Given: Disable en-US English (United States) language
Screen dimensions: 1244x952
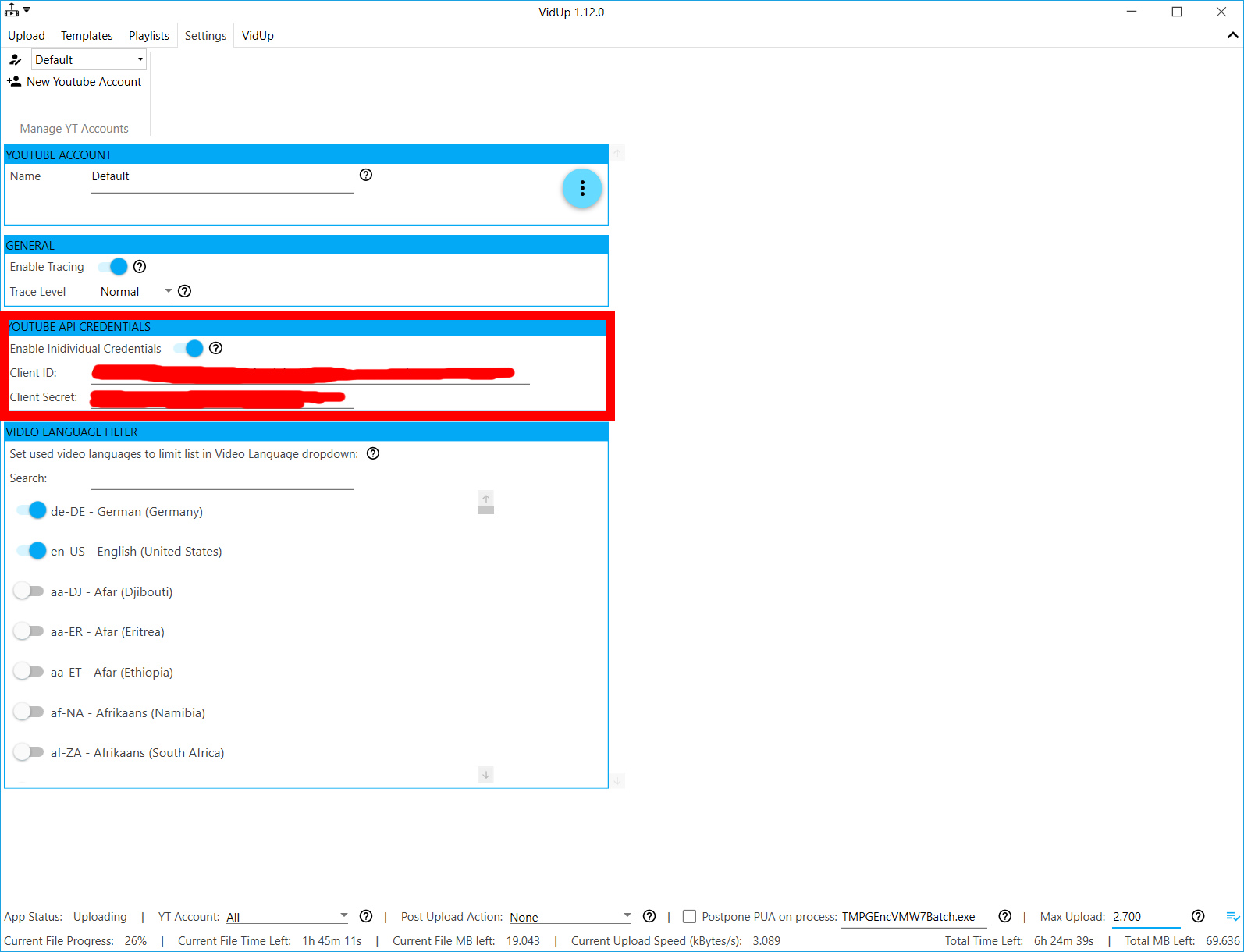Looking at the screenshot, I should (x=31, y=551).
